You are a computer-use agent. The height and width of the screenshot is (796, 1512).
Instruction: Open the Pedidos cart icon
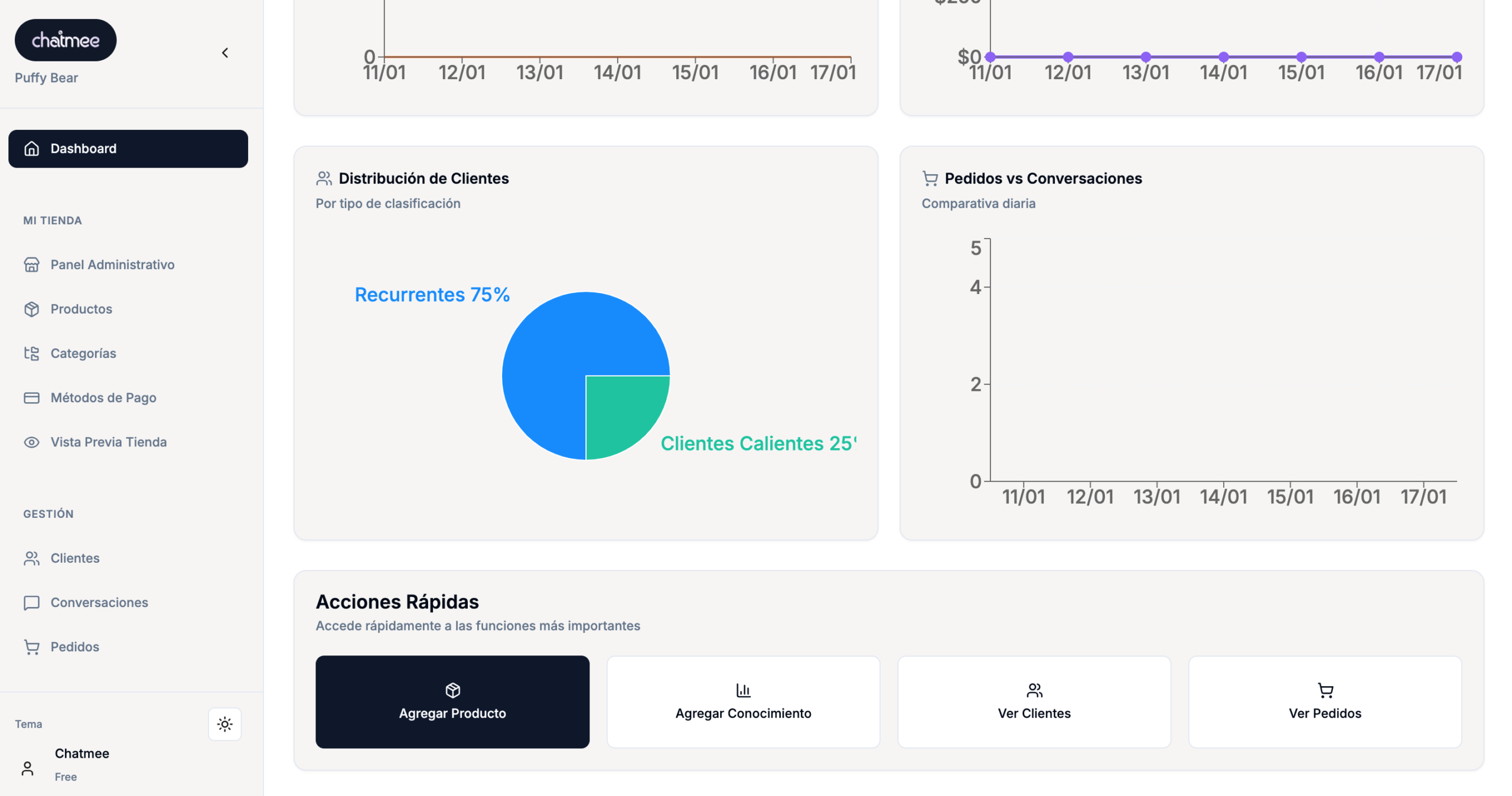pos(31,647)
